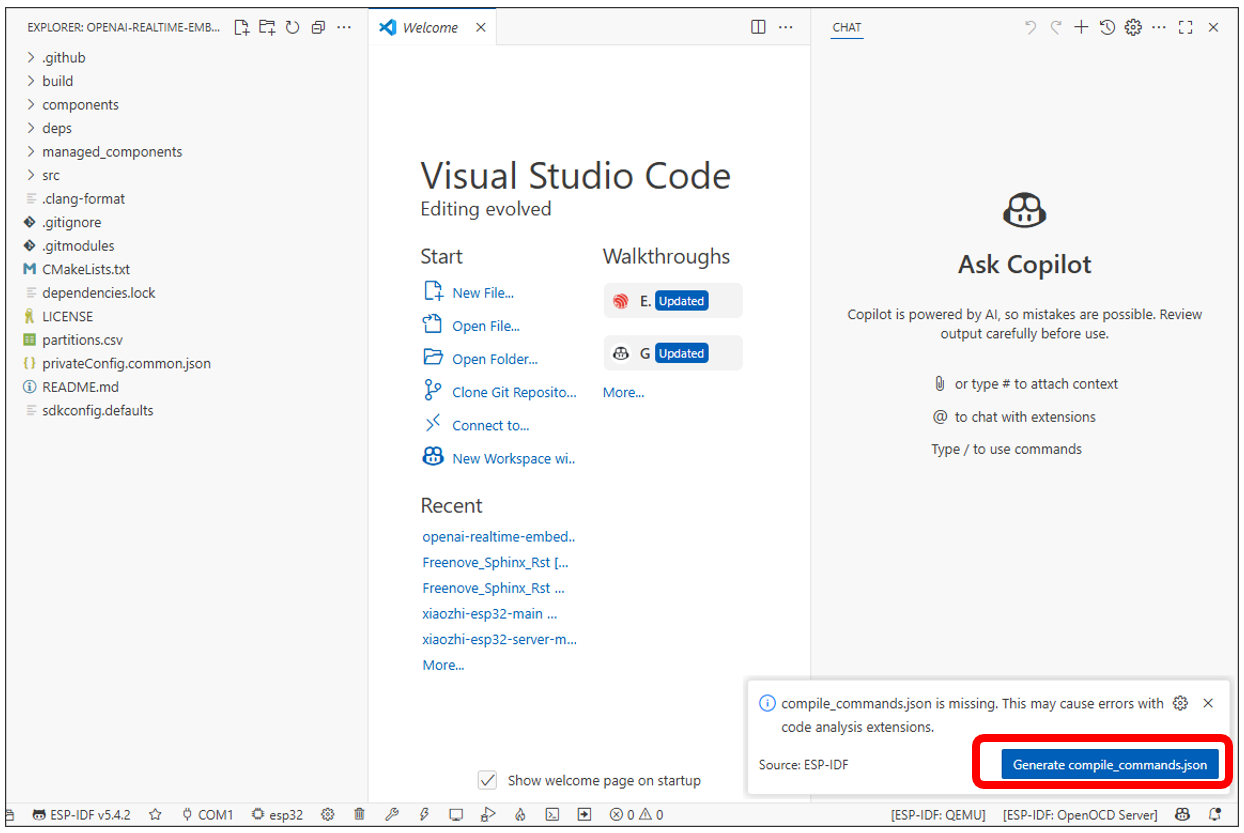Flash device with lightning bolt icon
This screenshot has height=833, width=1244.
(424, 815)
